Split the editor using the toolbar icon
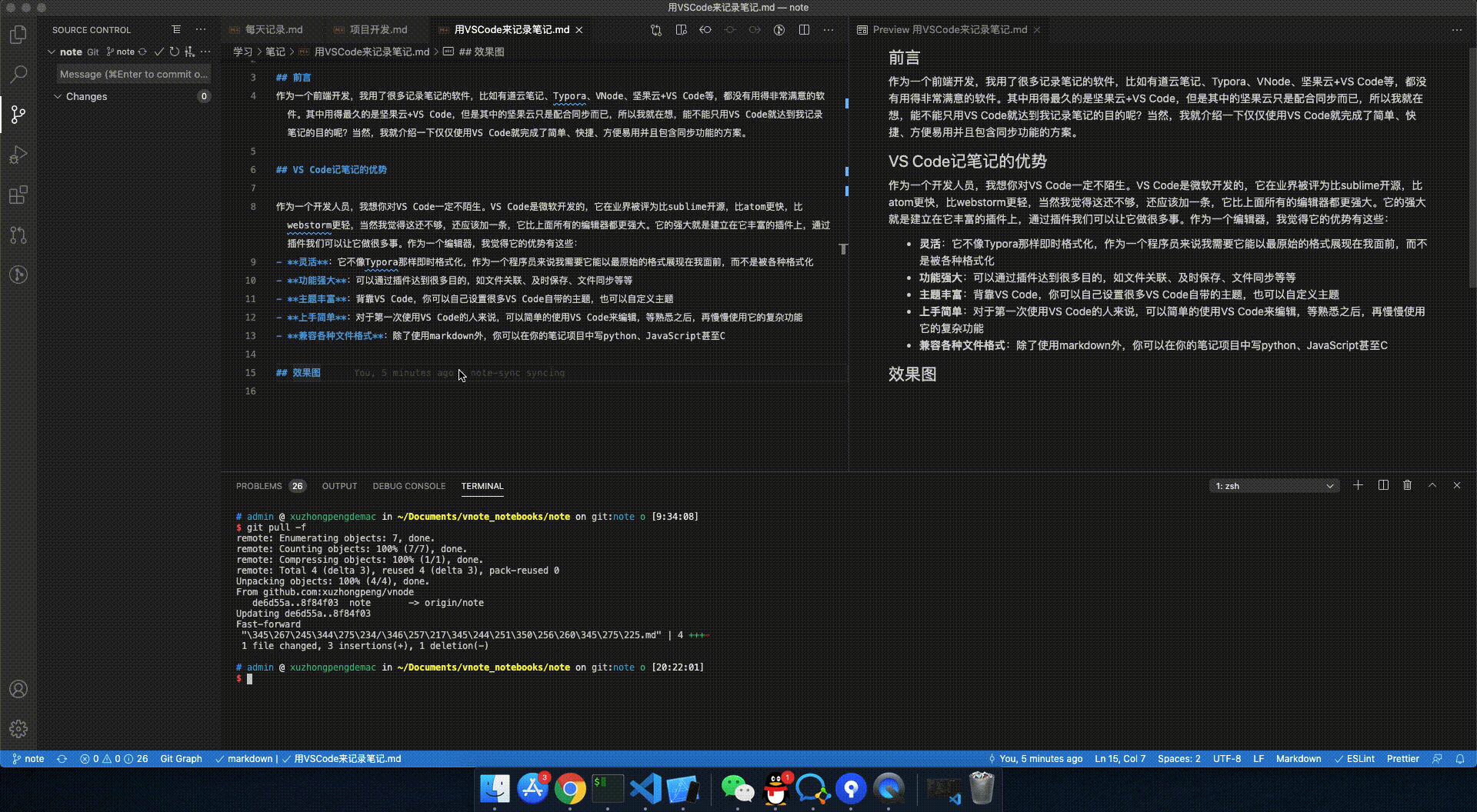The image size is (1477, 812). tap(805, 30)
